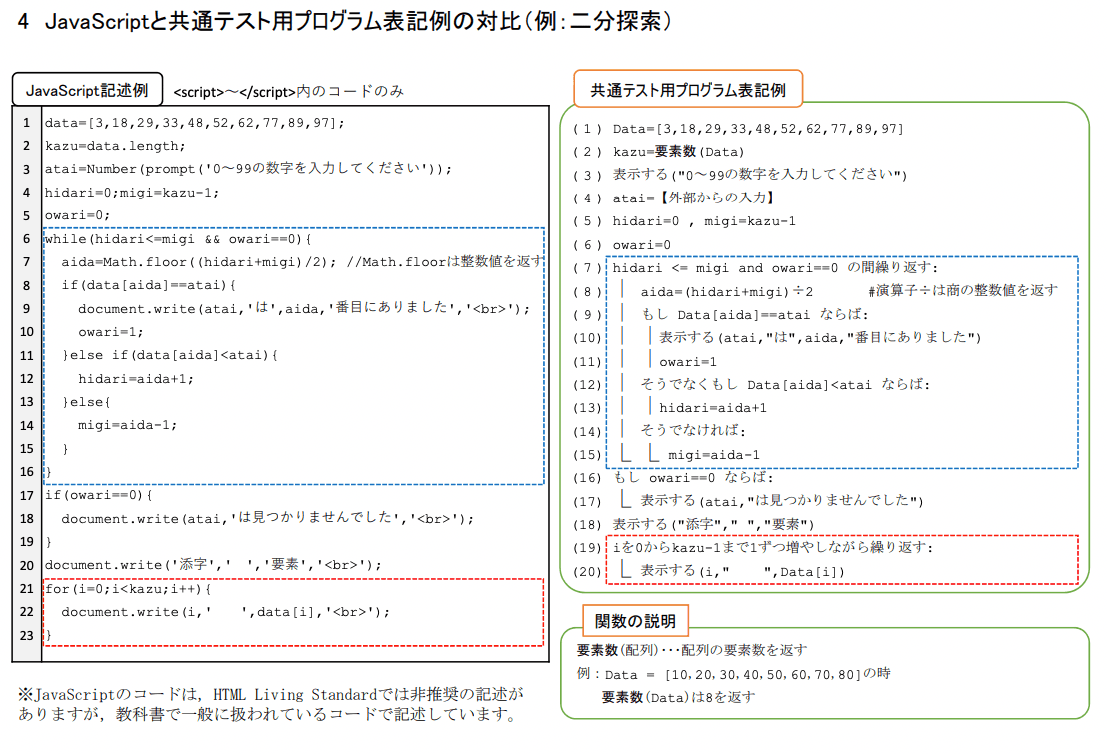Click the '関数の説明' label box
This screenshot has height=754, width=1107.
coord(635,621)
